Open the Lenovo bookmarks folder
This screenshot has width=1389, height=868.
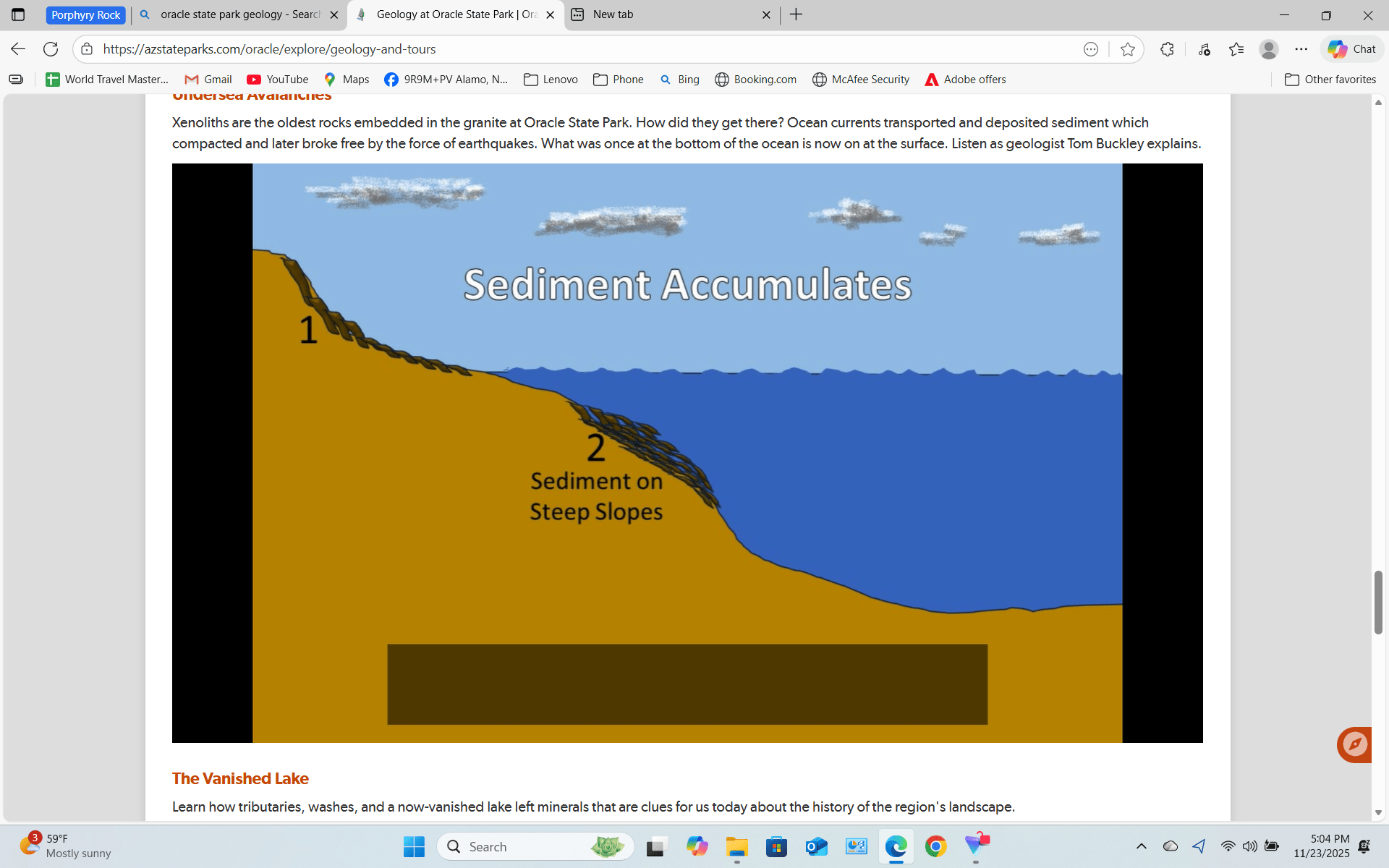(551, 80)
